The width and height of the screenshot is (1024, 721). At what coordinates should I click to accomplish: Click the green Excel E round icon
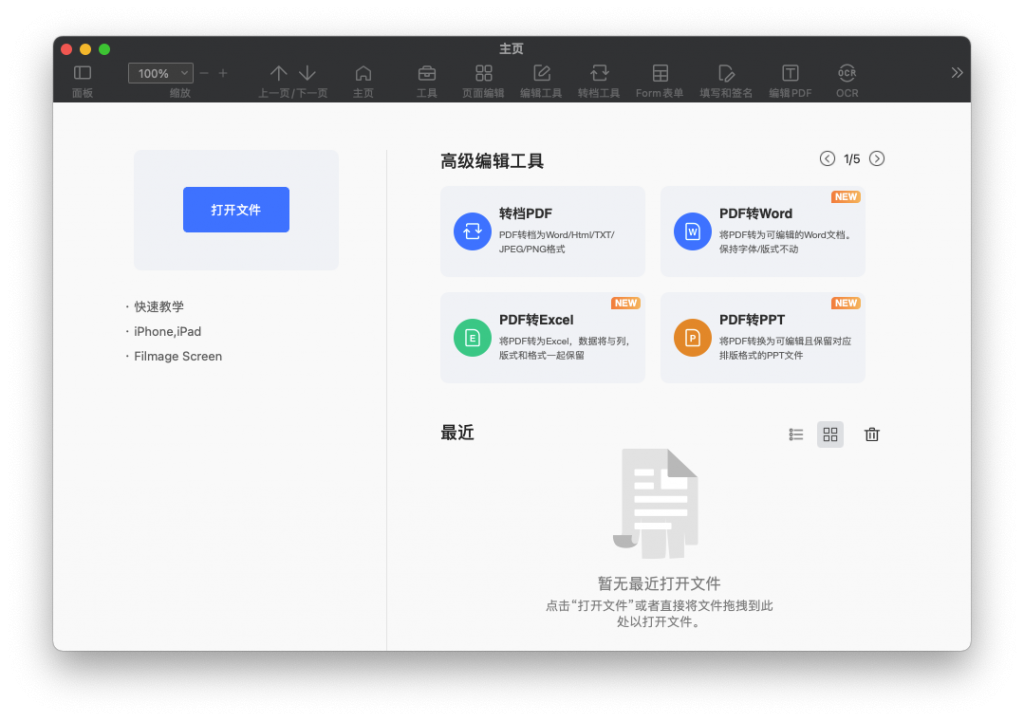pos(472,338)
